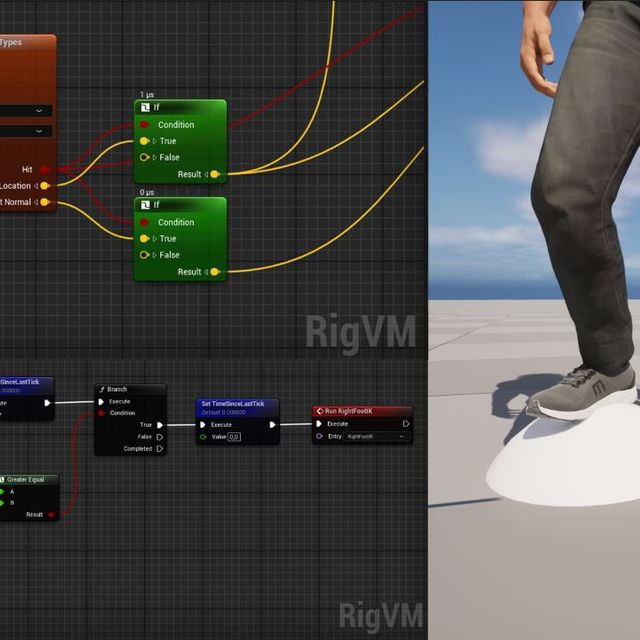The image size is (640, 640).
Task: Expand the Normal pin arrow
Action: tap(36, 202)
